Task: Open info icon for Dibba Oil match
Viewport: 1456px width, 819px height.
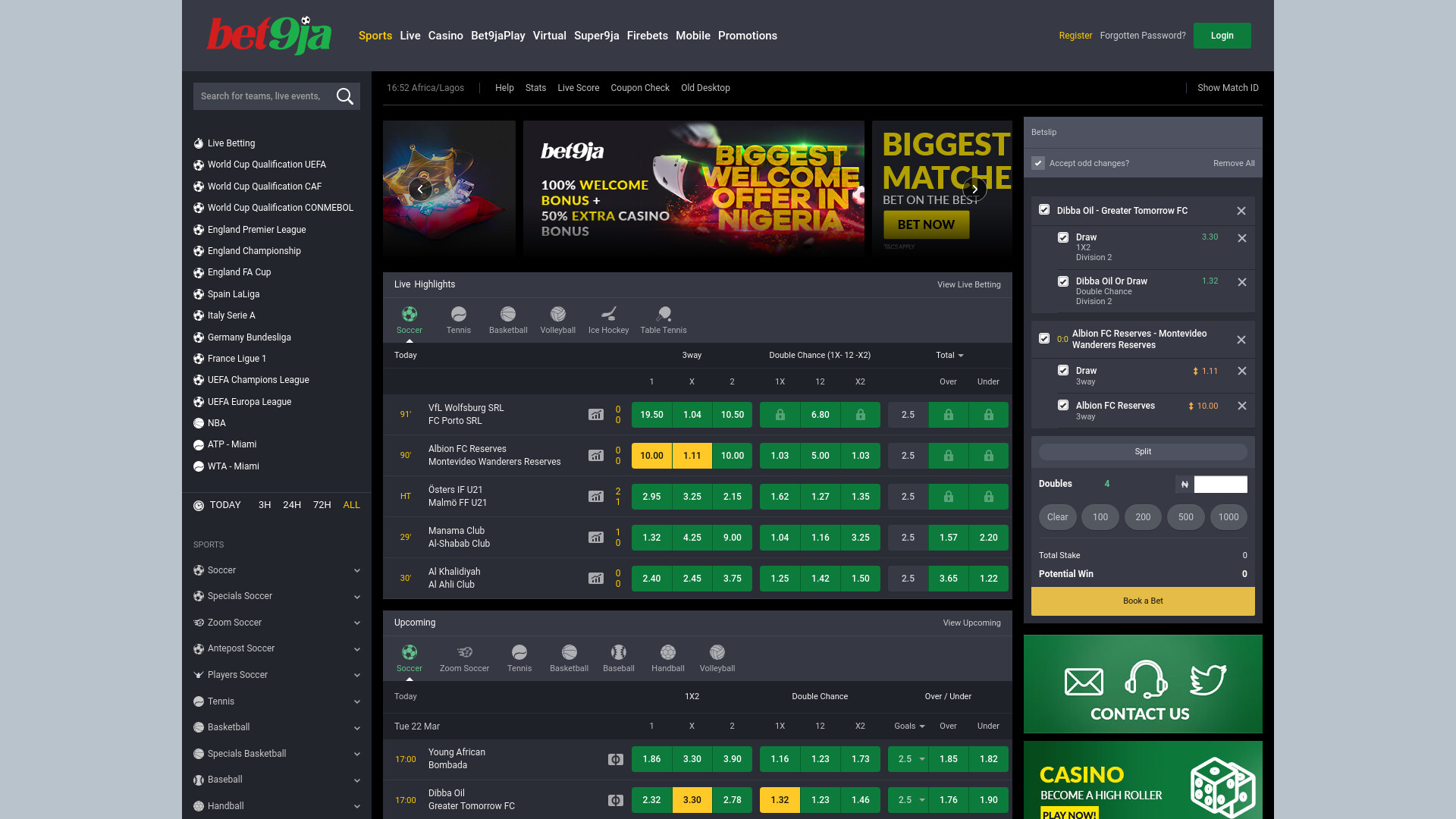Action: click(616, 800)
